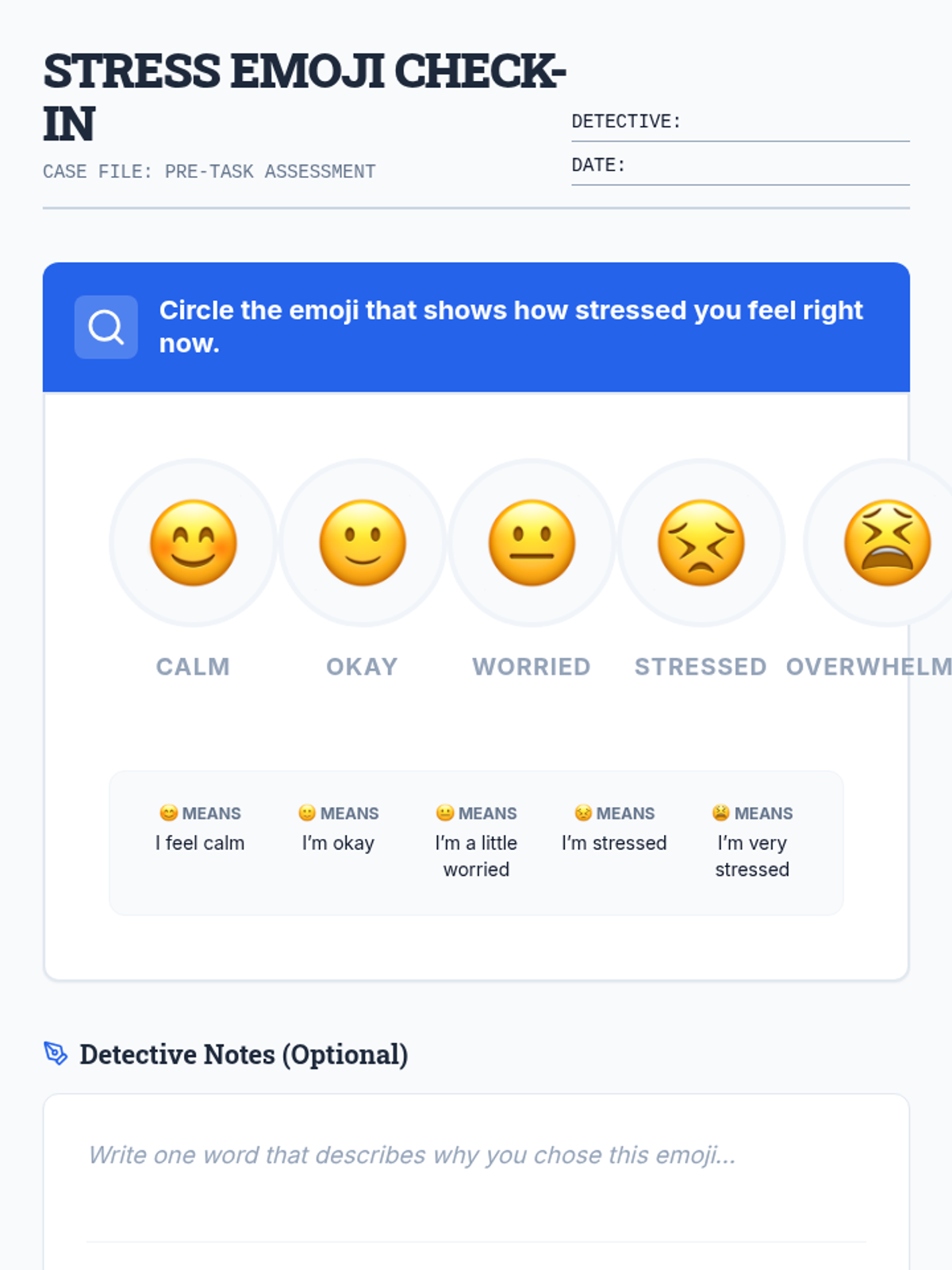Choose the overwhelmed tired-face emoji
952x1270 pixels.
pos(886,543)
